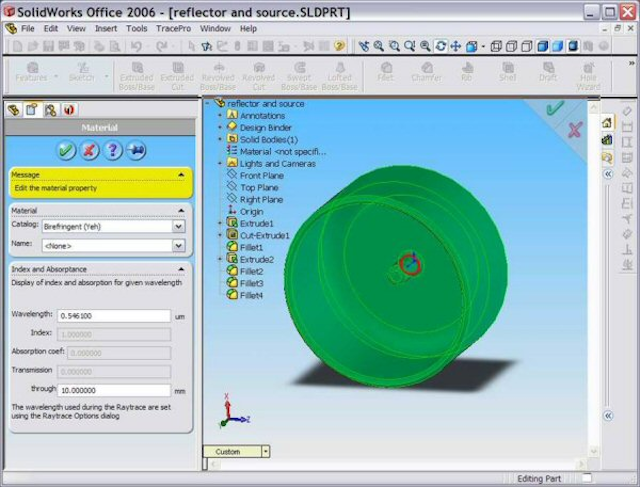Activate the Rotate View tool
The height and width of the screenshot is (487, 640).
(440, 46)
